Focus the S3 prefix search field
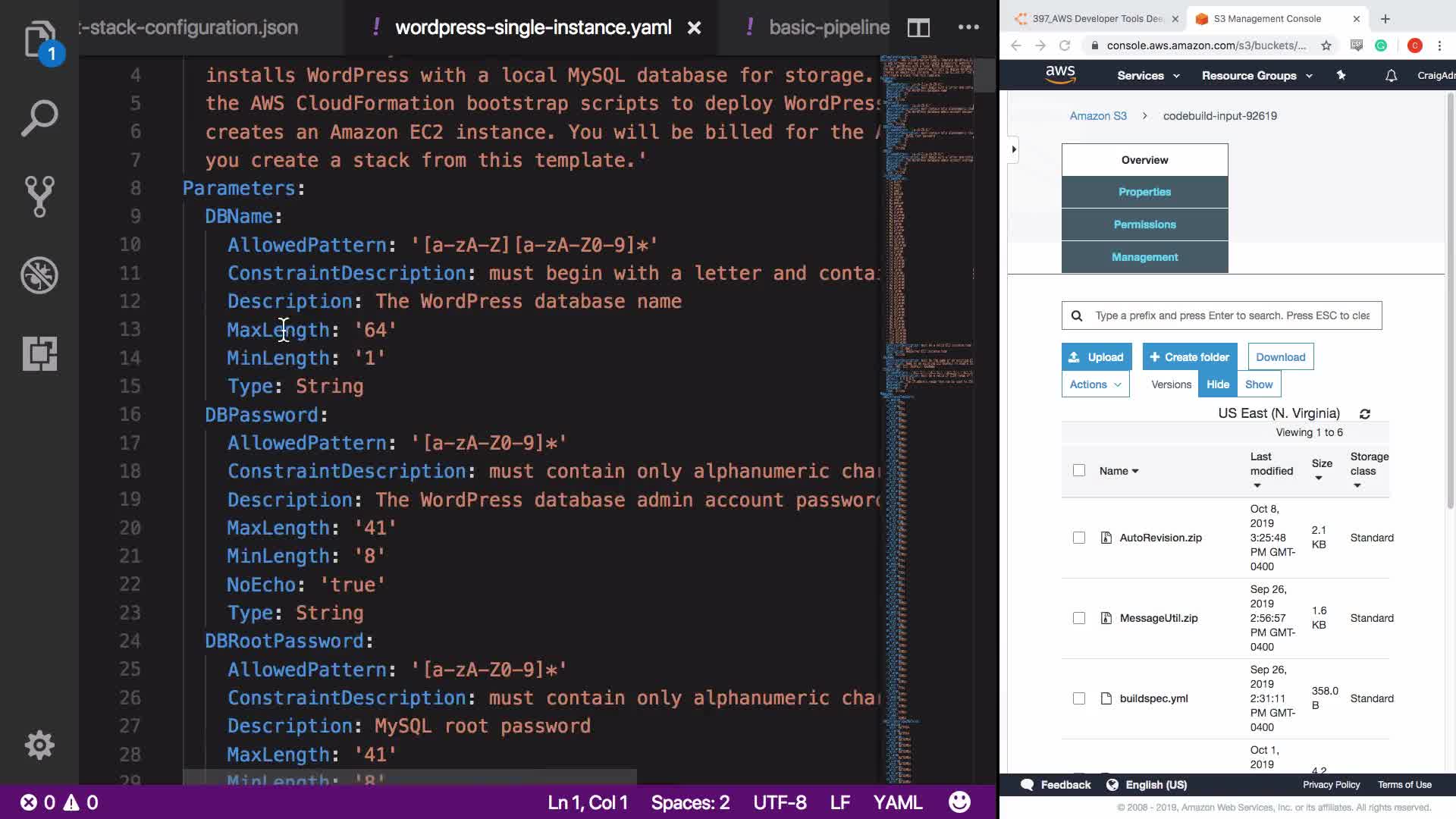 1232,315
